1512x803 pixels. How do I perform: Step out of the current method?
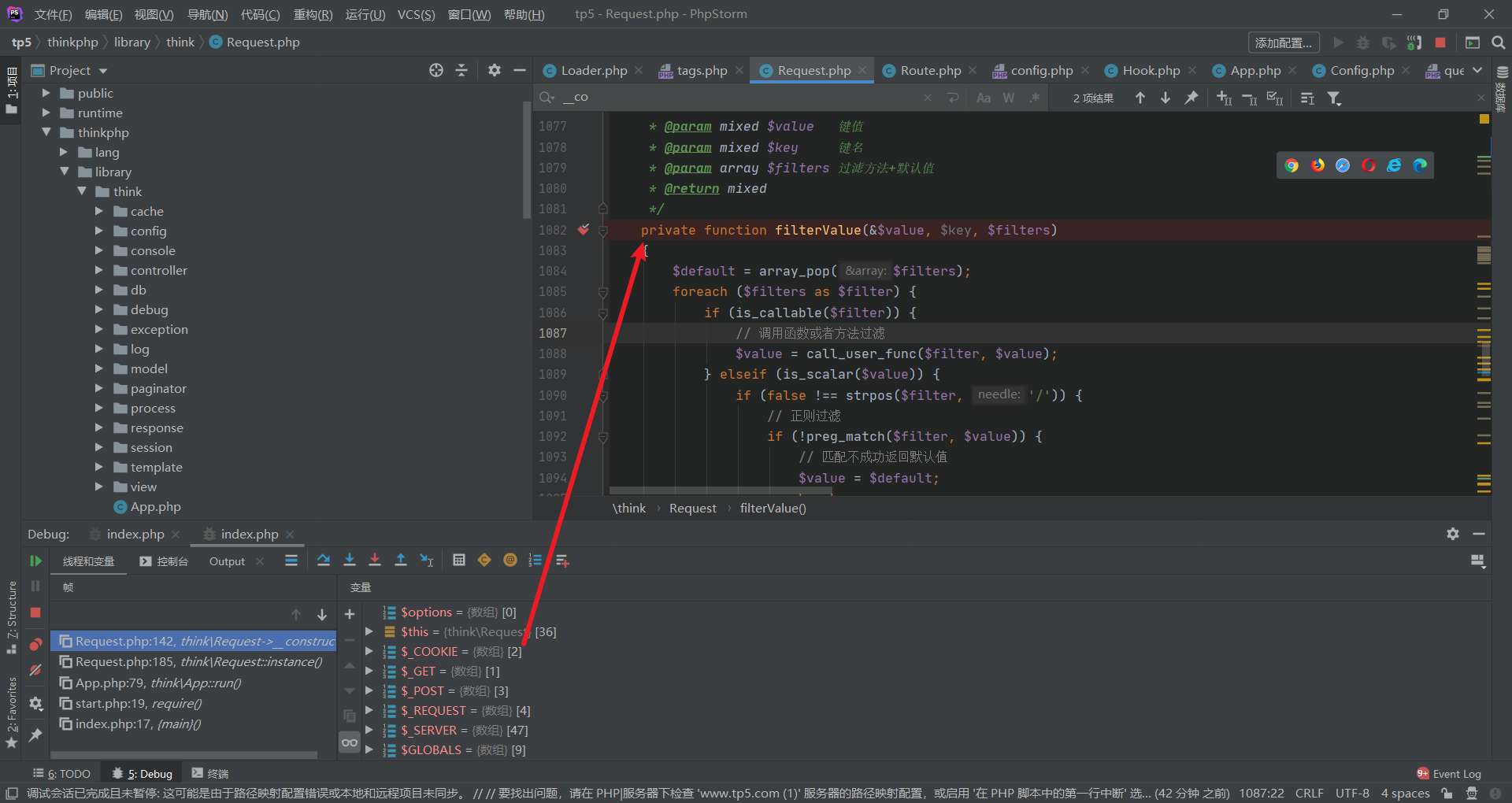(401, 561)
